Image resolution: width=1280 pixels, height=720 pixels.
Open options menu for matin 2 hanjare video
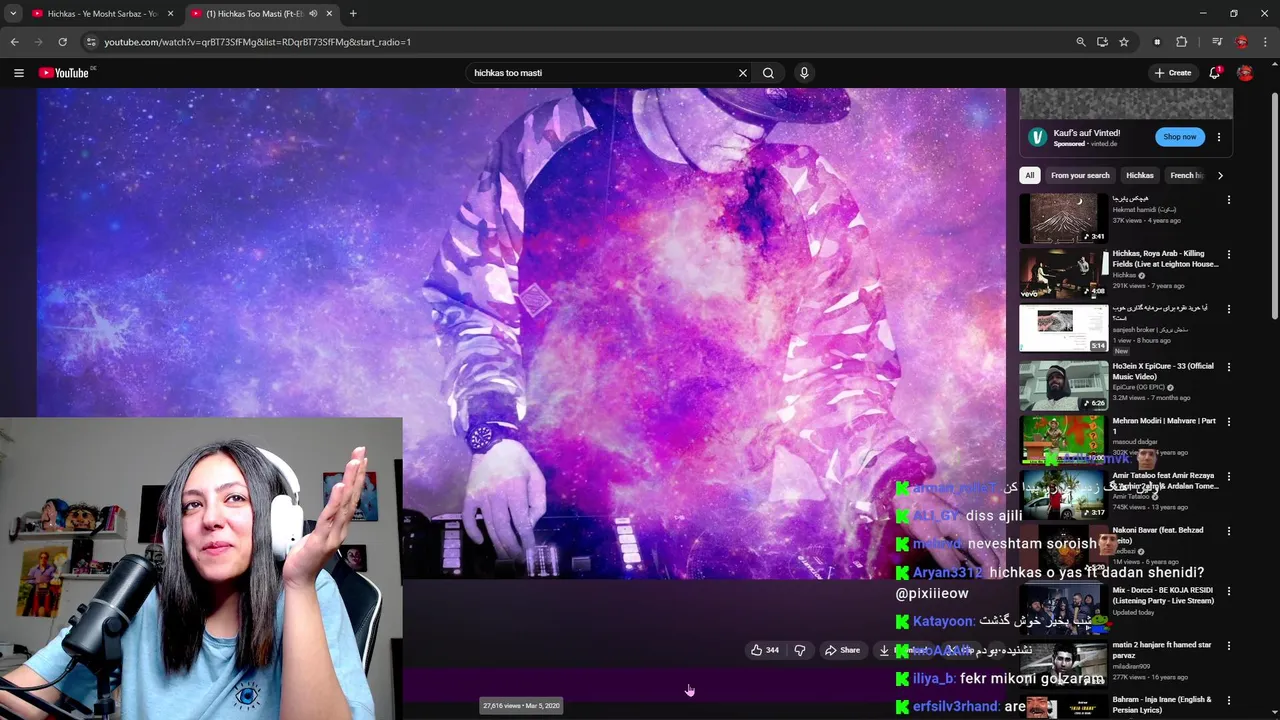pyautogui.click(x=1229, y=646)
